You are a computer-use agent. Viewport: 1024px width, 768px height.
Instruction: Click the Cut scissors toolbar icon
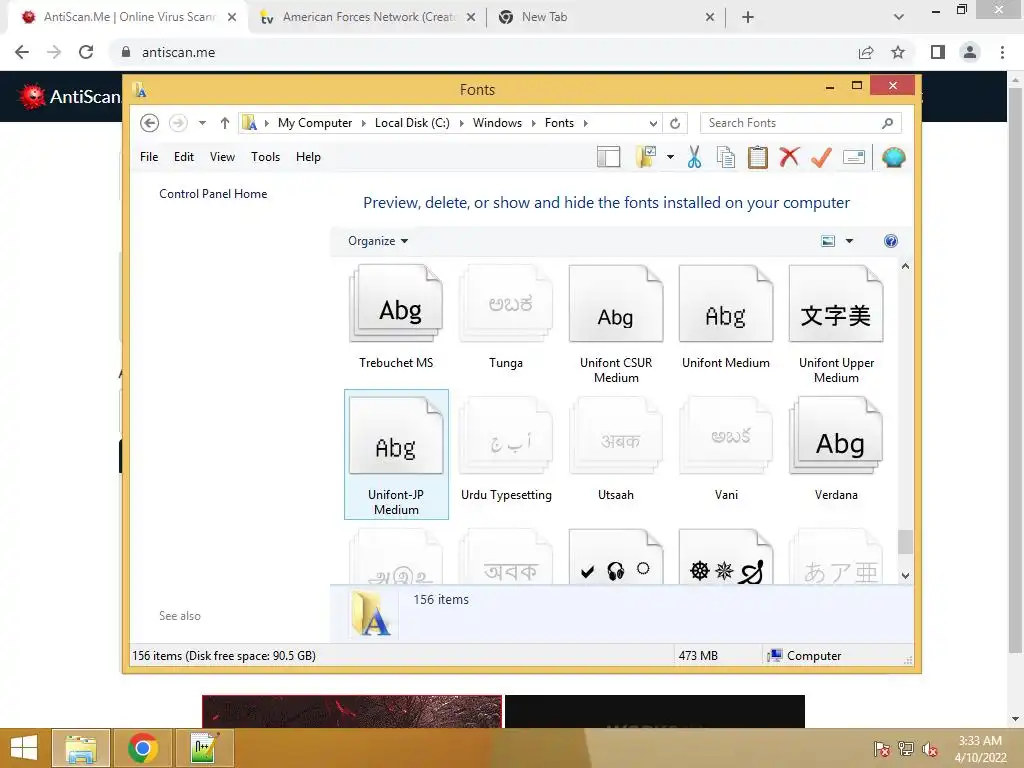click(x=694, y=157)
